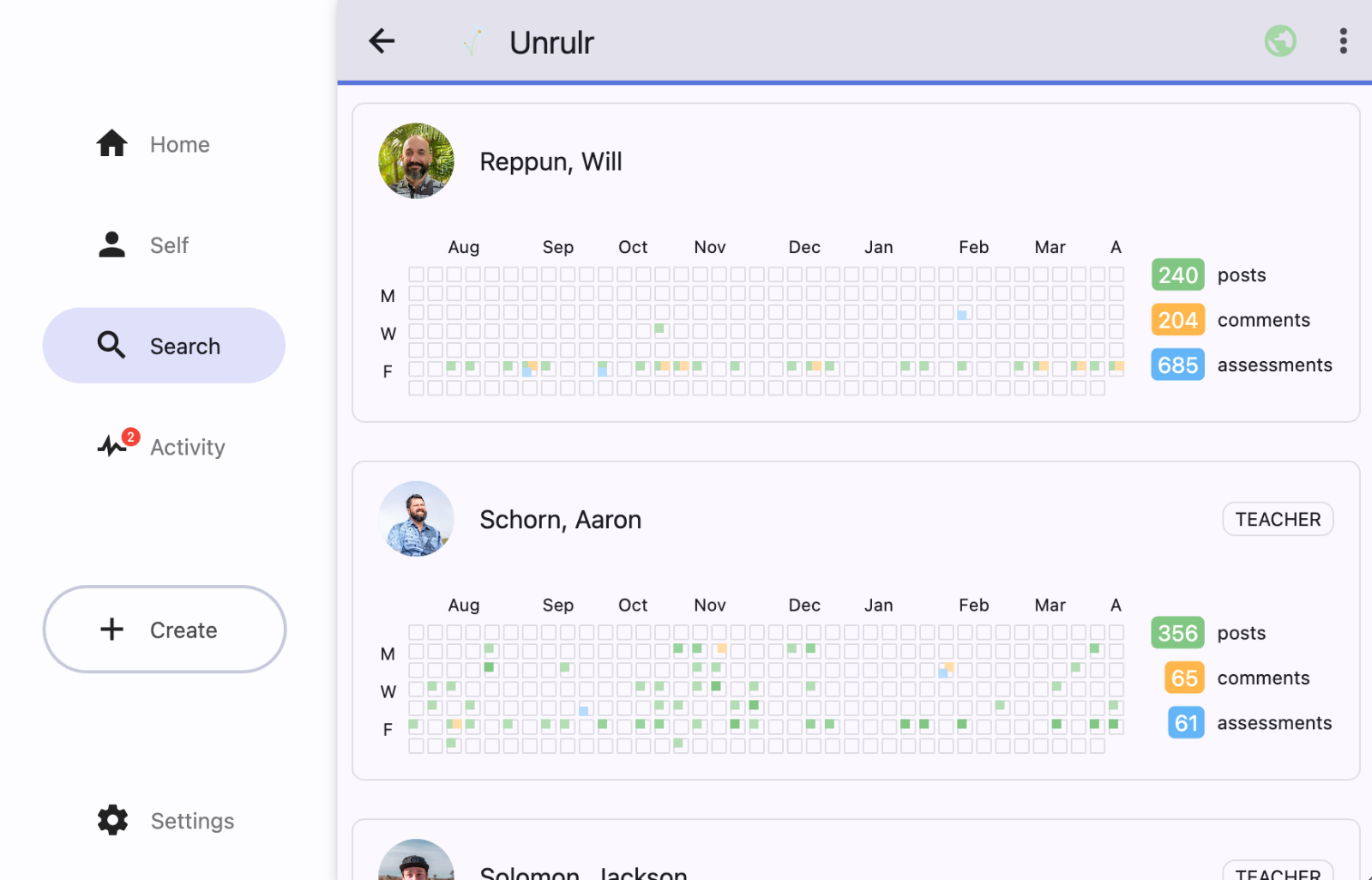
Task: Open the three-dot overflow menu
Action: [1343, 41]
